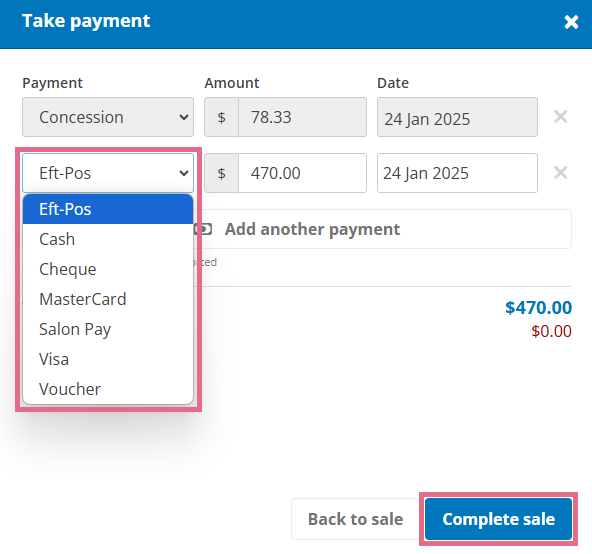Select Visa as payment type

tap(108, 359)
